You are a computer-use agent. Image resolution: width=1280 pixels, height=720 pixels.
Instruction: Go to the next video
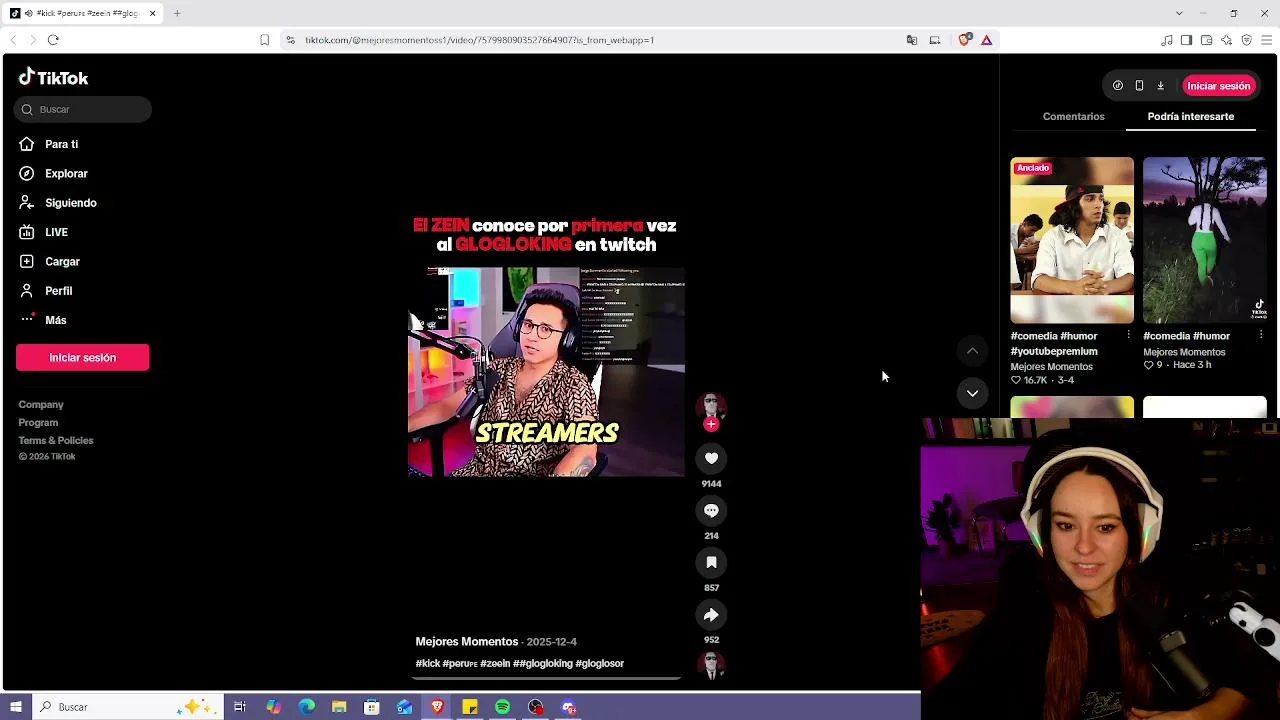tap(972, 393)
